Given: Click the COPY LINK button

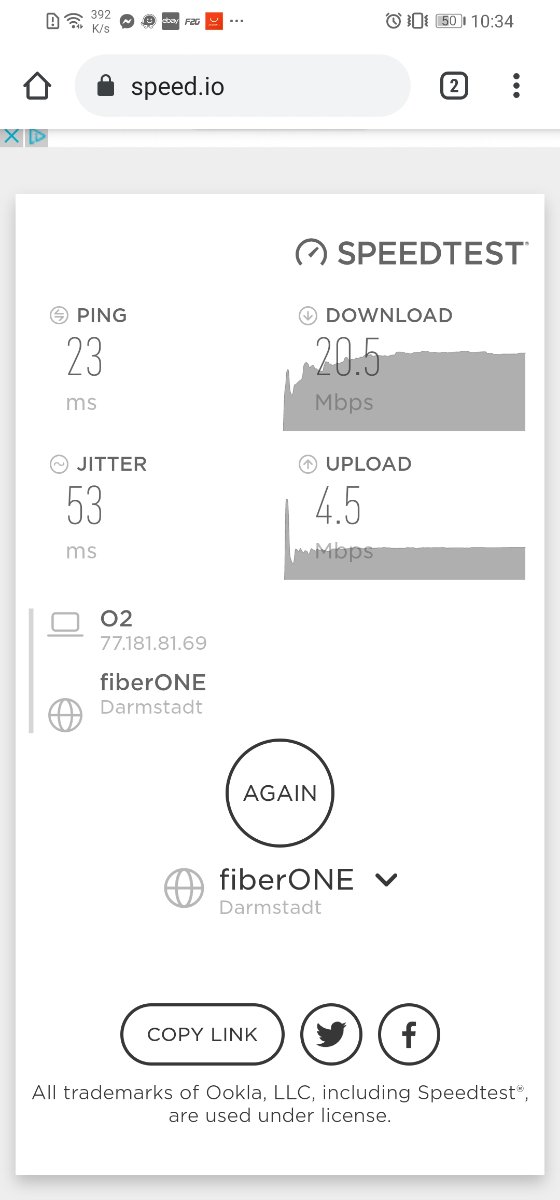Looking at the screenshot, I should coord(202,1034).
